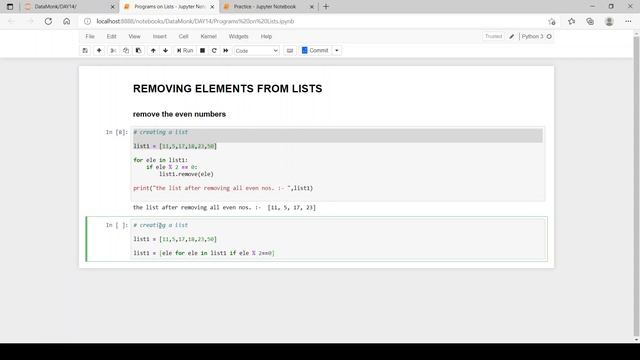Save the notebook with the save icon
This screenshot has height=360, width=640.
(x=85, y=51)
